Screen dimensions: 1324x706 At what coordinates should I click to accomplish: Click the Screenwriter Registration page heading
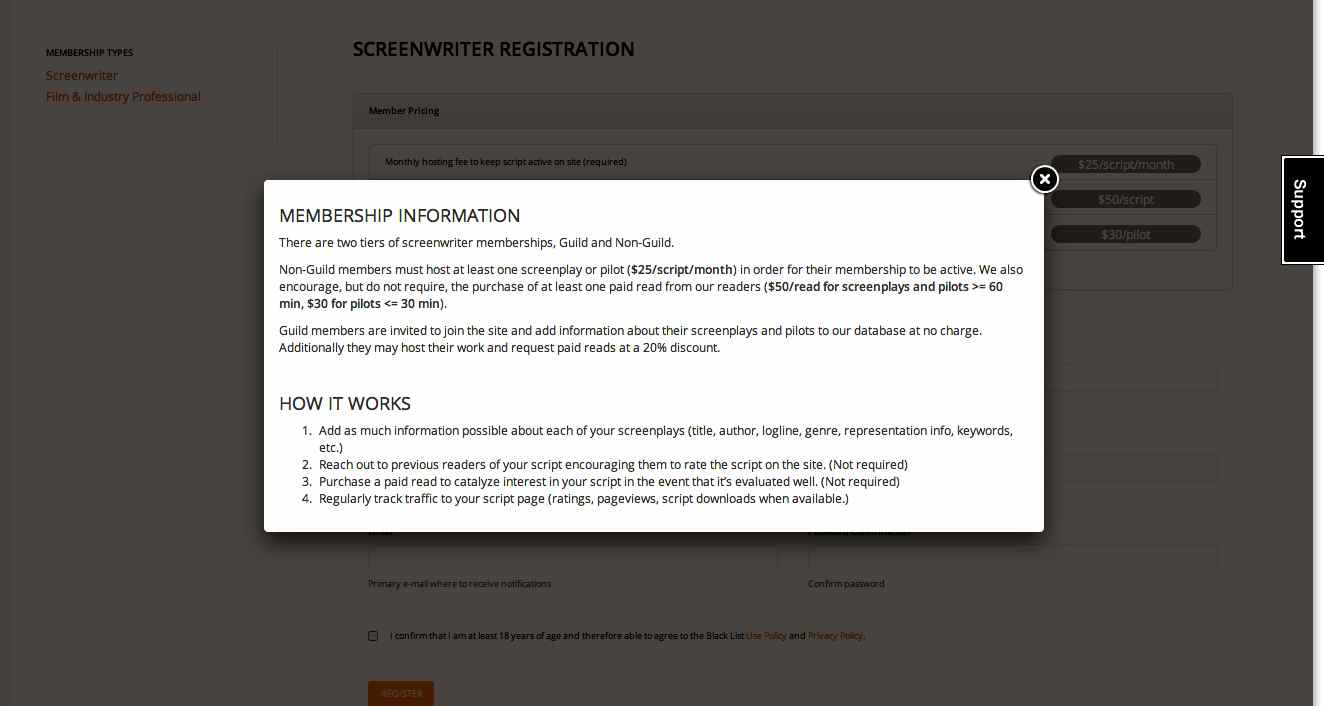[493, 49]
